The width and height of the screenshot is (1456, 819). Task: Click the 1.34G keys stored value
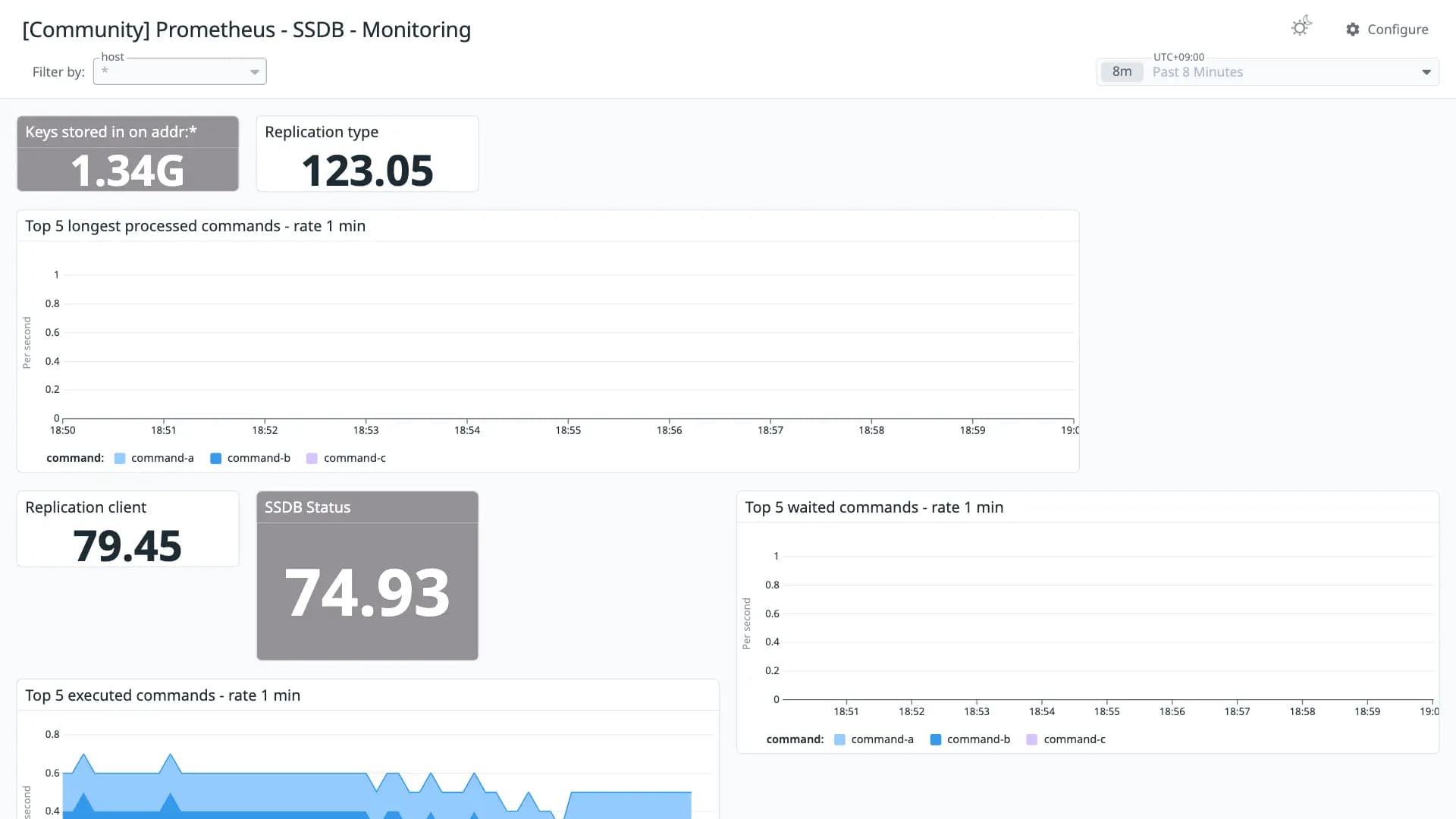(127, 171)
